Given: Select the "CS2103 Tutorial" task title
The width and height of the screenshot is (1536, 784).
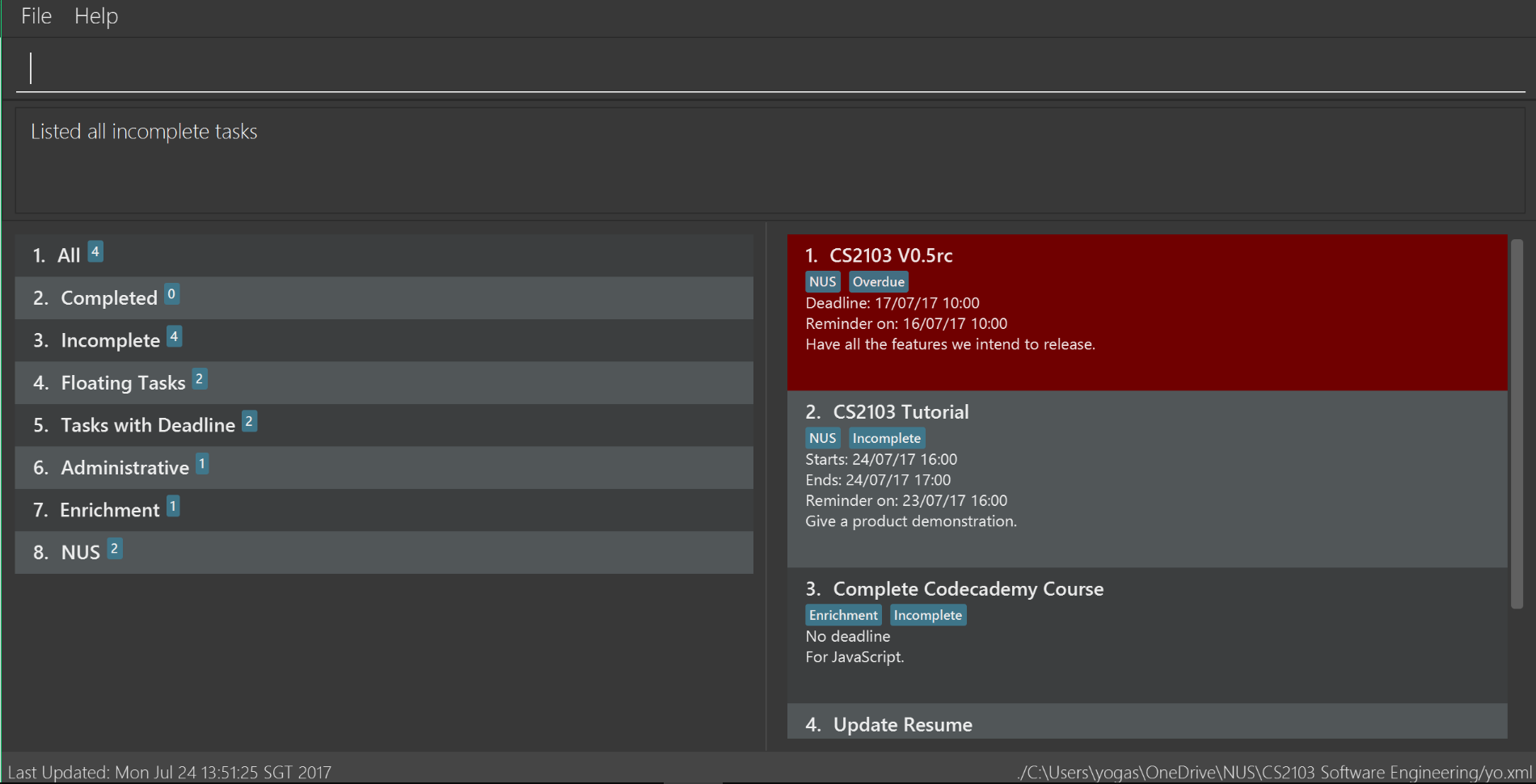Looking at the screenshot, I should (901, 412).
